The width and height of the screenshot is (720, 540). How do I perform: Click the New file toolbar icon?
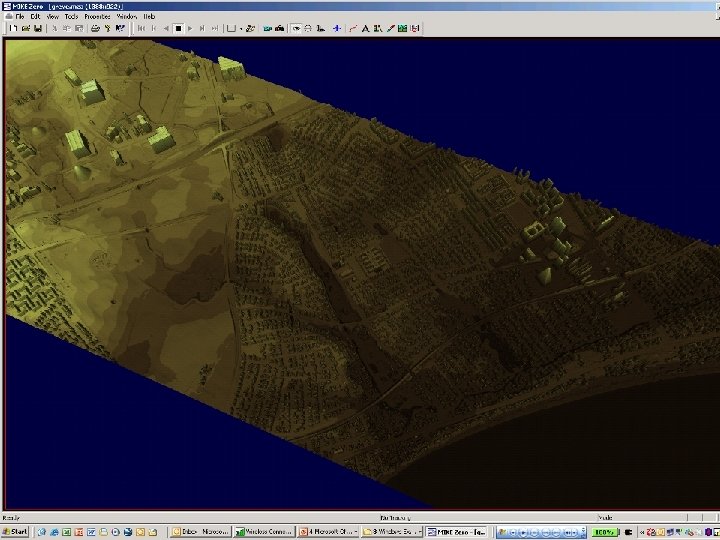click(15, 29)
